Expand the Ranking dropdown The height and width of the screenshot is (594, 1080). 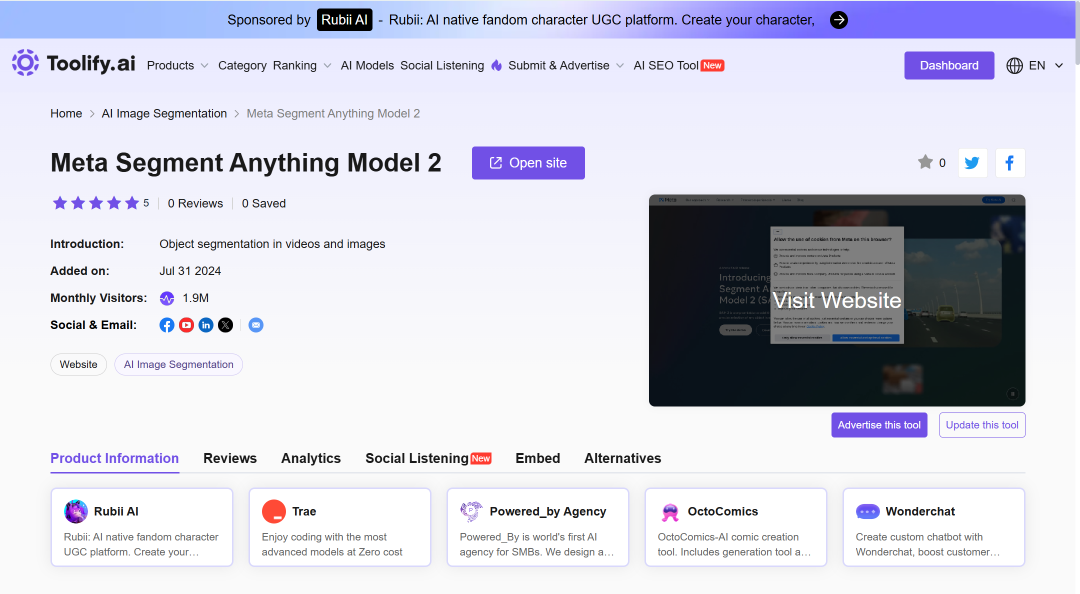click(x=302, y=65)
